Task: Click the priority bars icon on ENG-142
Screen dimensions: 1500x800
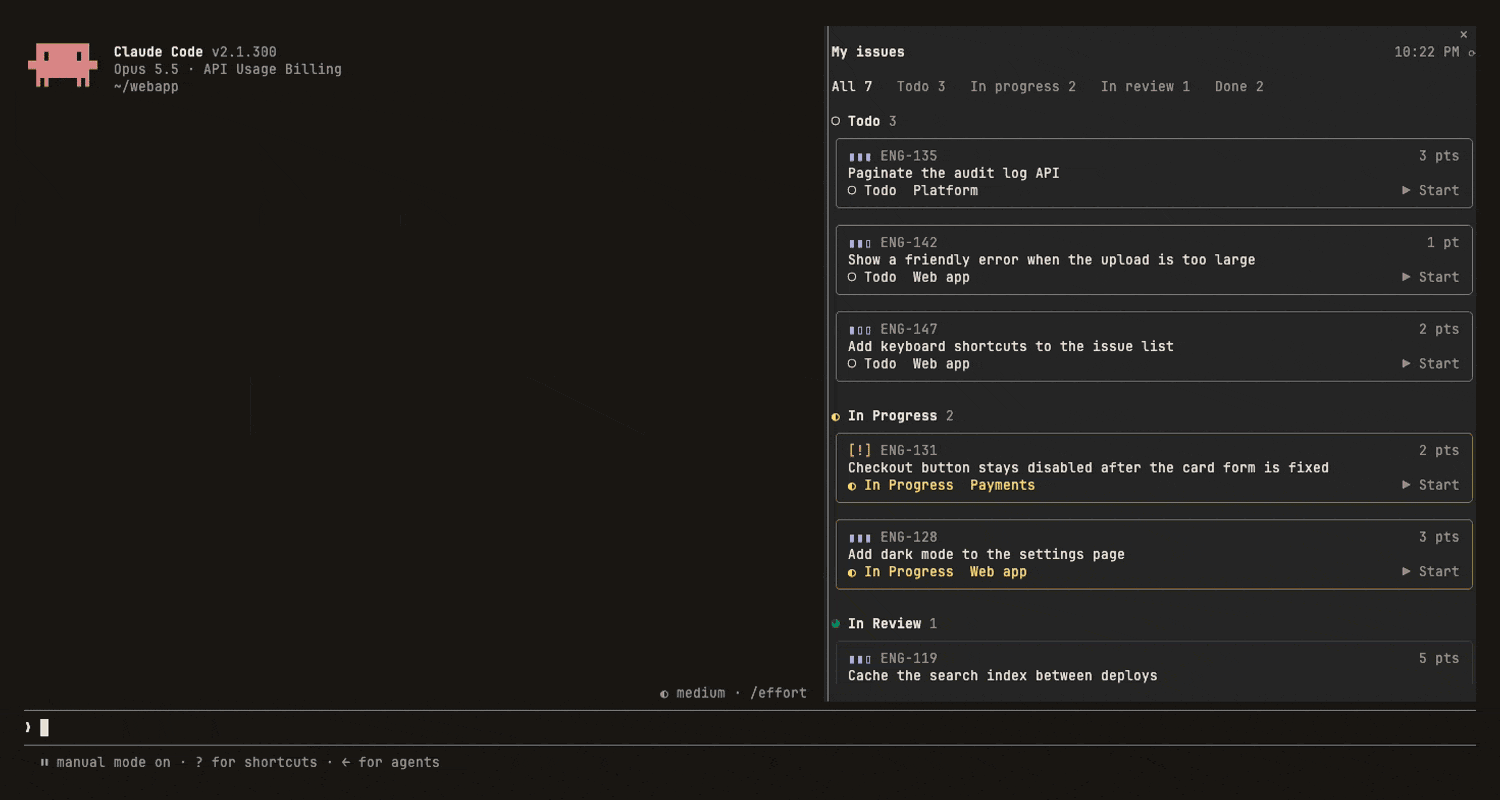Action: tap(860, 243)
